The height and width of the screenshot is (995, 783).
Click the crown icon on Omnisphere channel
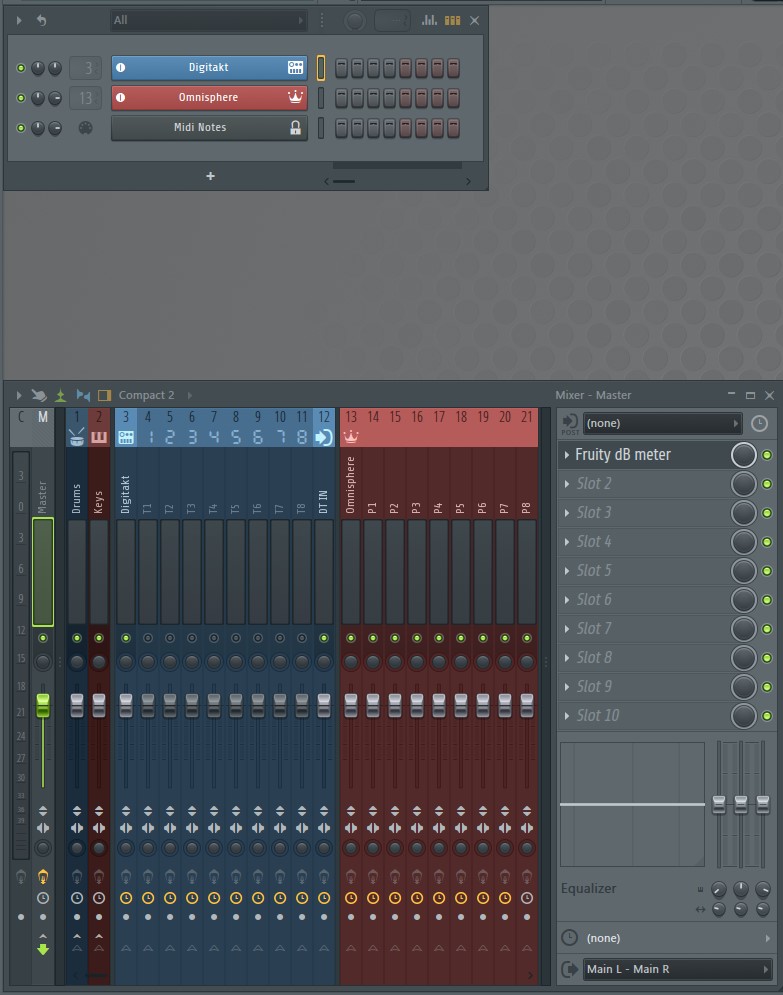pos(295,98)
